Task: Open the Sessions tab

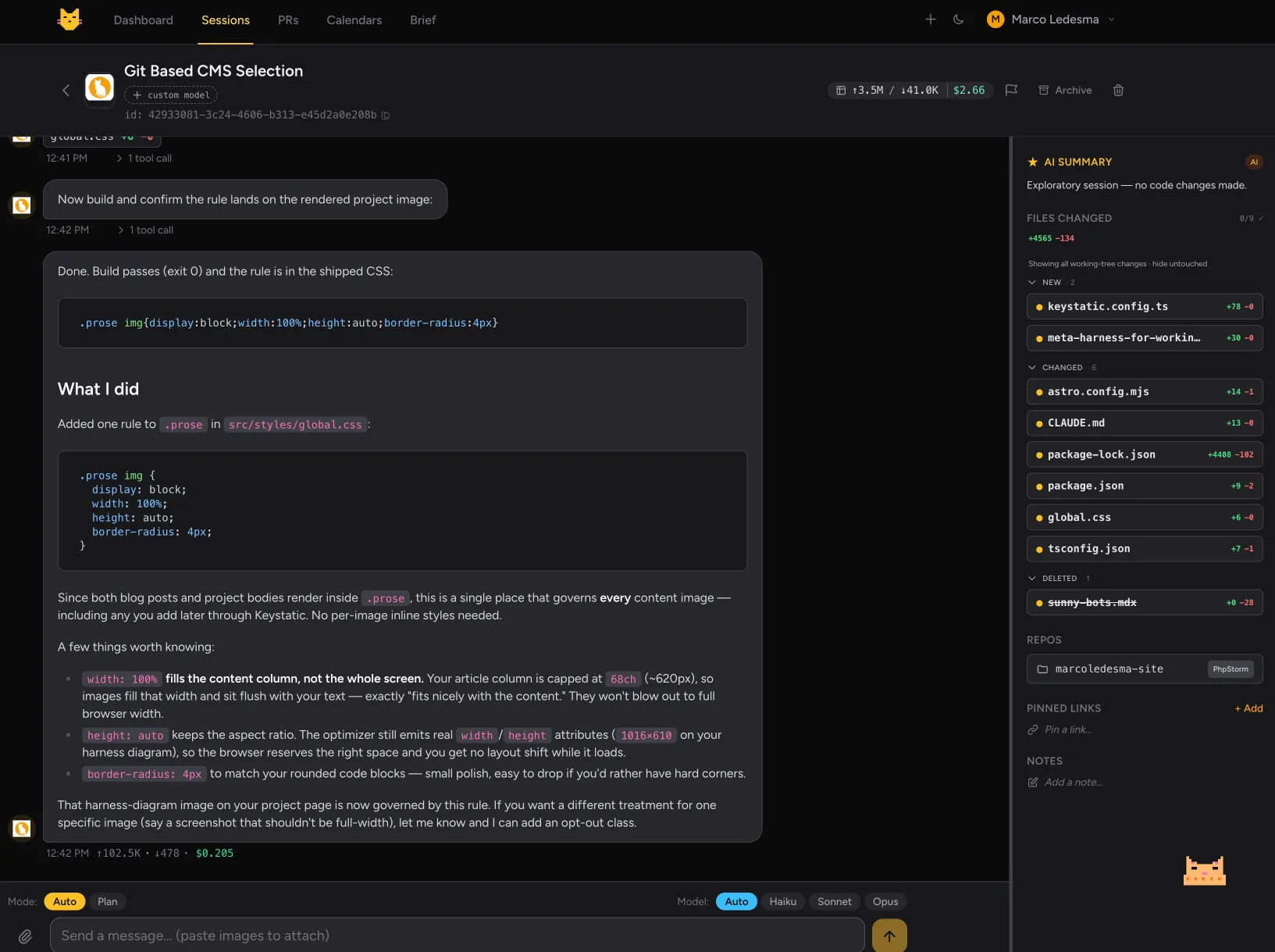Action: click(x=226, y=20)
